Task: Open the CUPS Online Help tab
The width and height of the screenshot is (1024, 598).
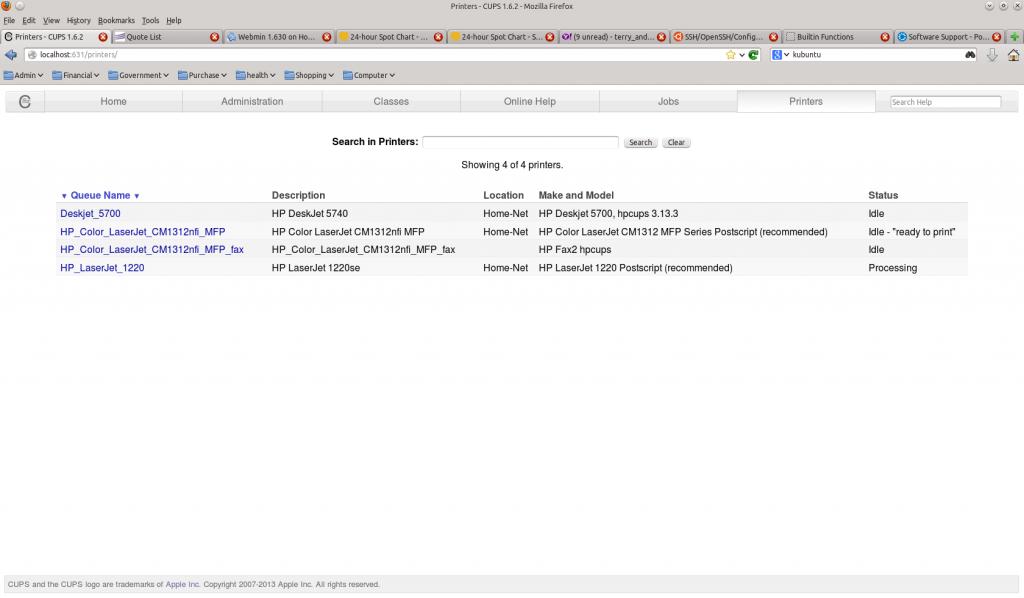Action: [530, 101]
